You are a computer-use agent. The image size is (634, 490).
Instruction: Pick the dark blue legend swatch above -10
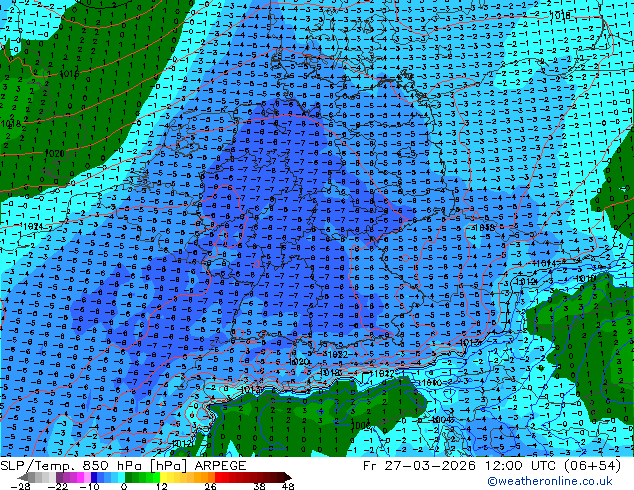(x=94, y=477)
